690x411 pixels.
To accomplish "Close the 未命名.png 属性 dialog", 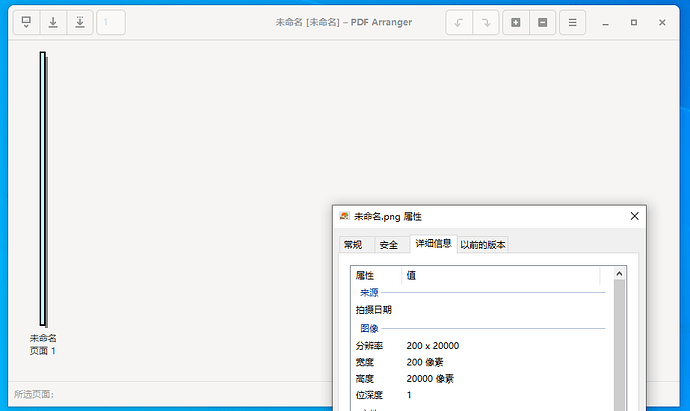I will tap(634, 216).
